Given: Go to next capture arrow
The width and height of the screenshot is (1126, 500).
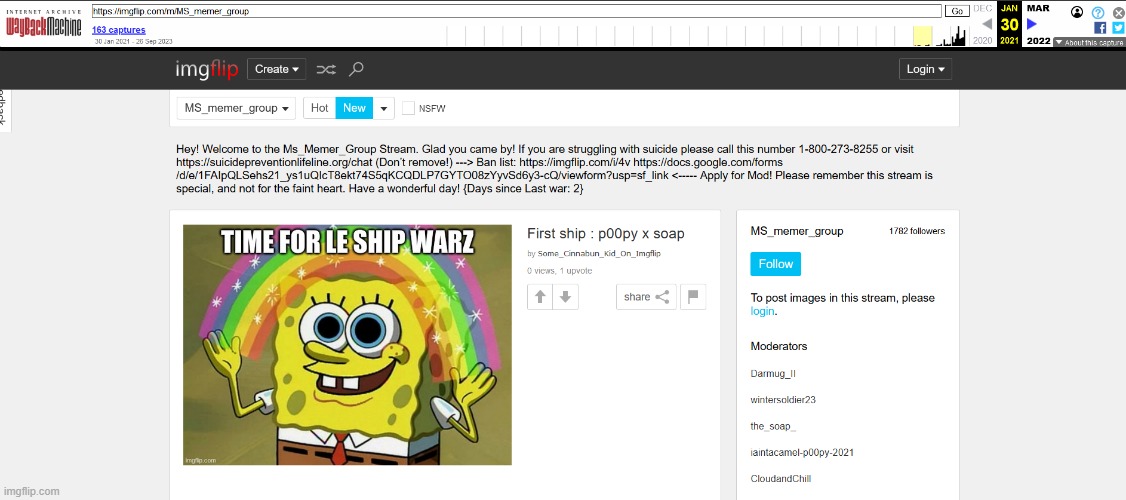Looking at the screenshot, I should click(x=1032, y=24).
